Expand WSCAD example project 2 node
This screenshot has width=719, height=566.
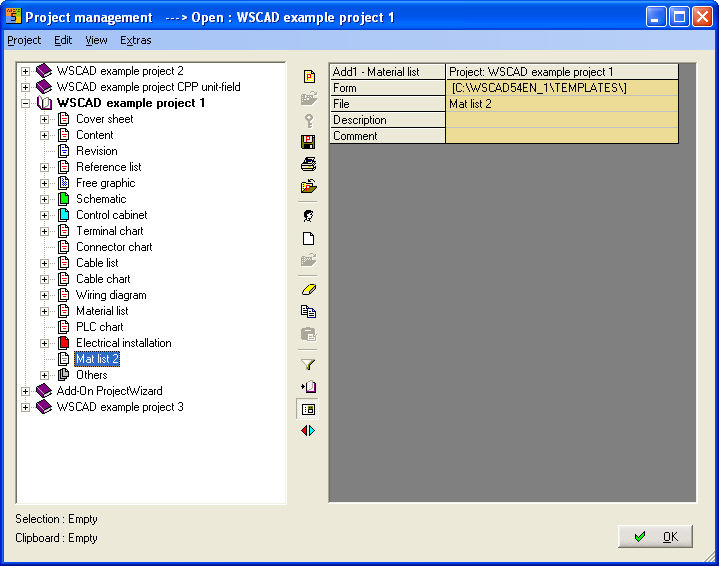click(26, 71)
